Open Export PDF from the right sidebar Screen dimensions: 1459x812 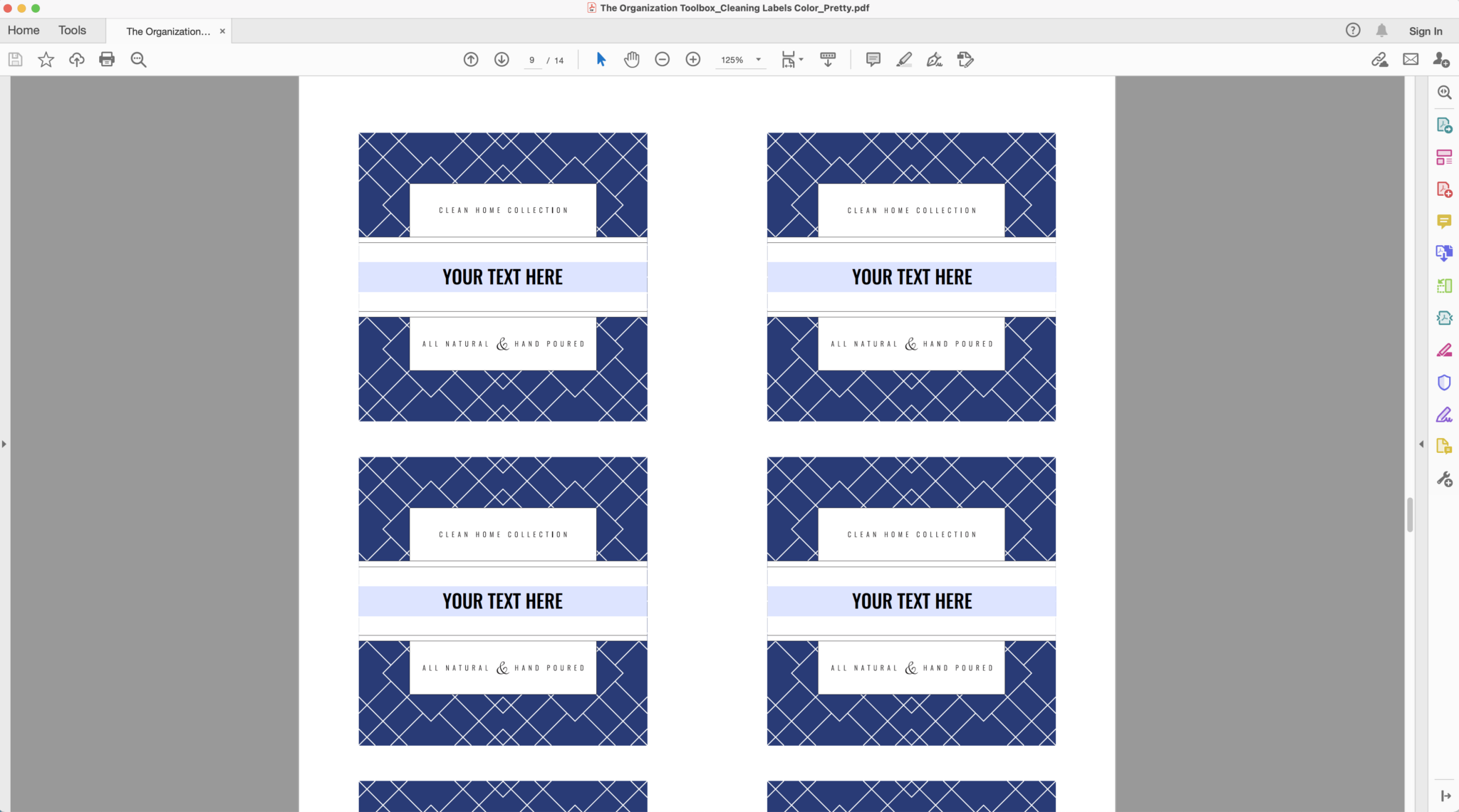click(x=1445, y=125)
